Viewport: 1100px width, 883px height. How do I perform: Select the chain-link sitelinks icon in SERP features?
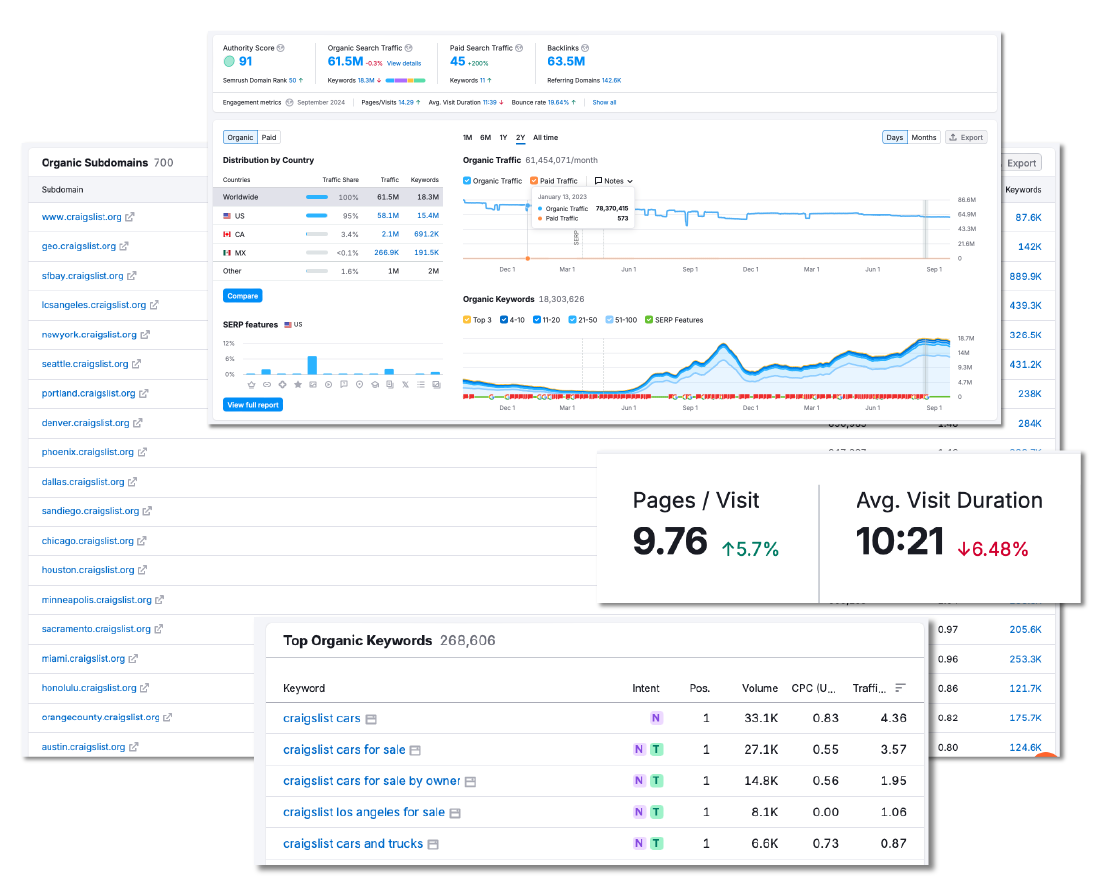pyautogui.click(x=267, y=384)
